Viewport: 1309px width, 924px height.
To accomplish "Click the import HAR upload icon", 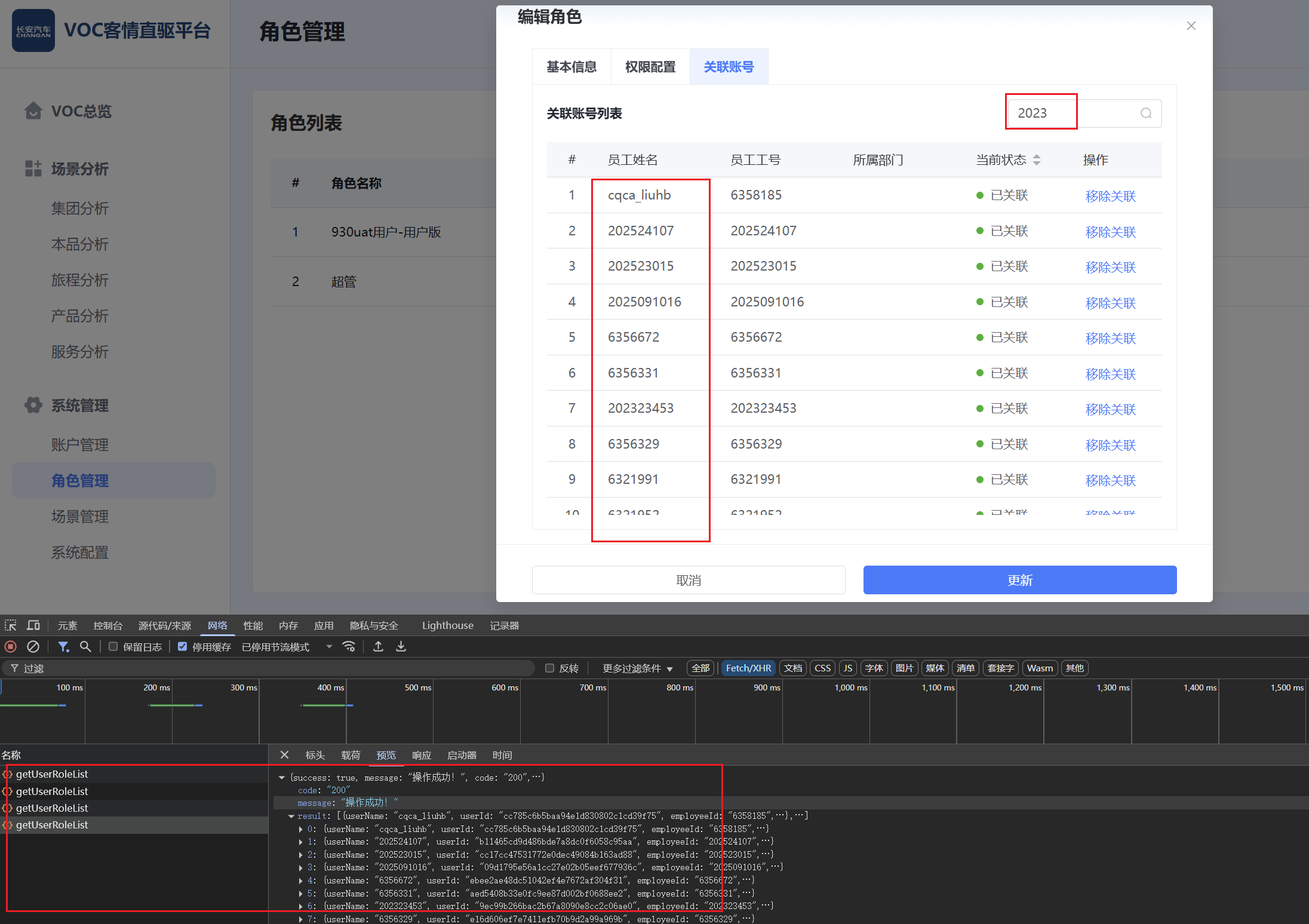I will pos(378,646).
